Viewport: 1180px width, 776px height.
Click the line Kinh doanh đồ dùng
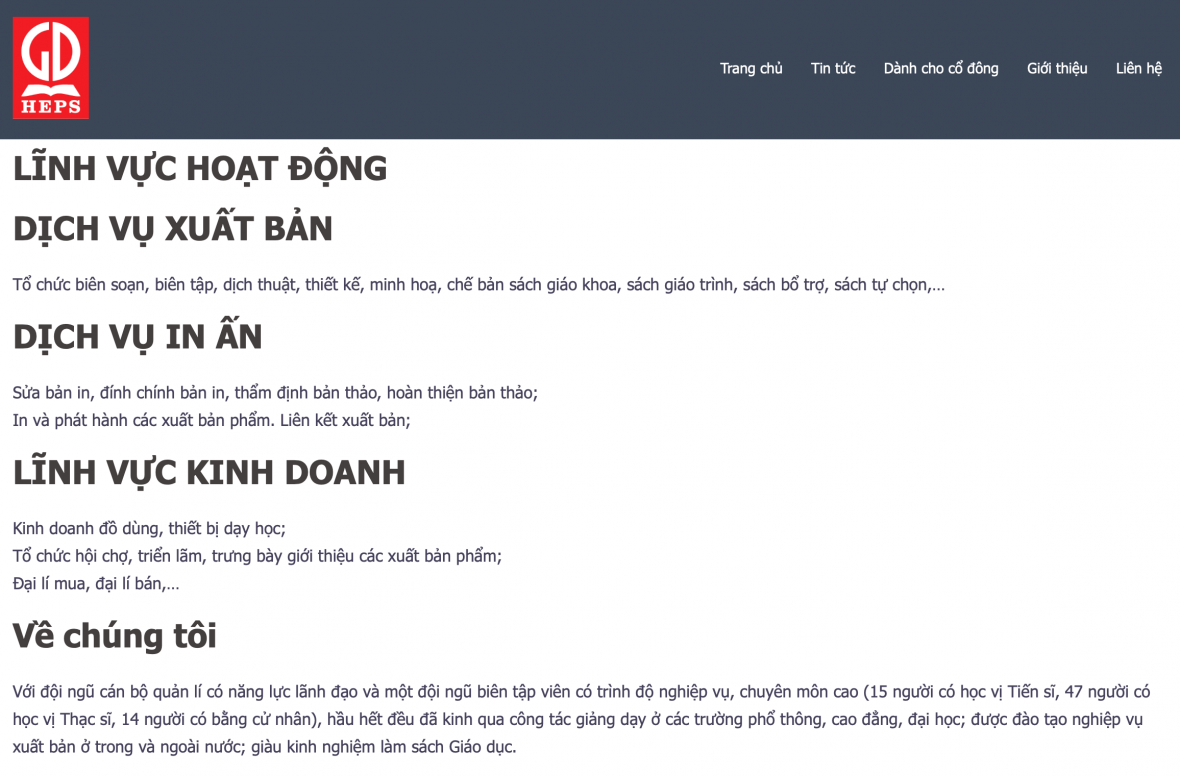click(149, 528)
